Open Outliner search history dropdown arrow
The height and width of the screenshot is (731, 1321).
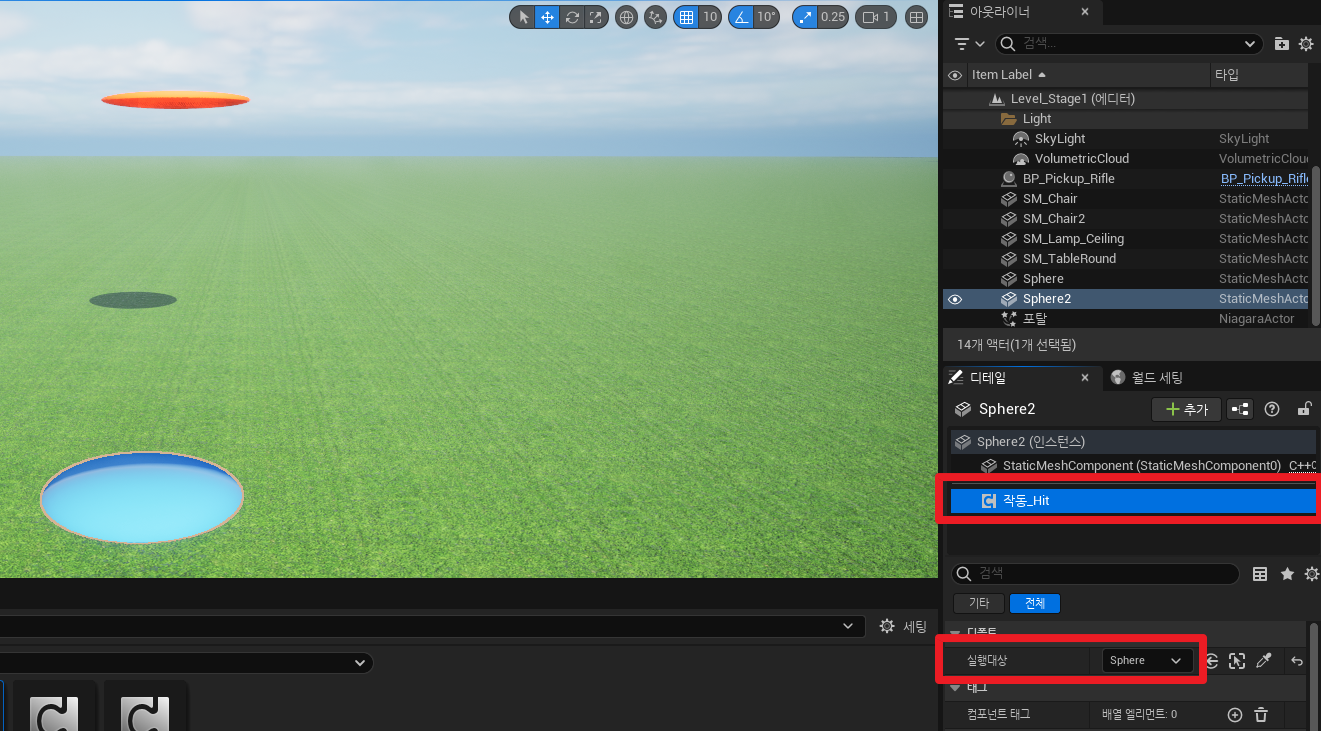point(1251,44)
